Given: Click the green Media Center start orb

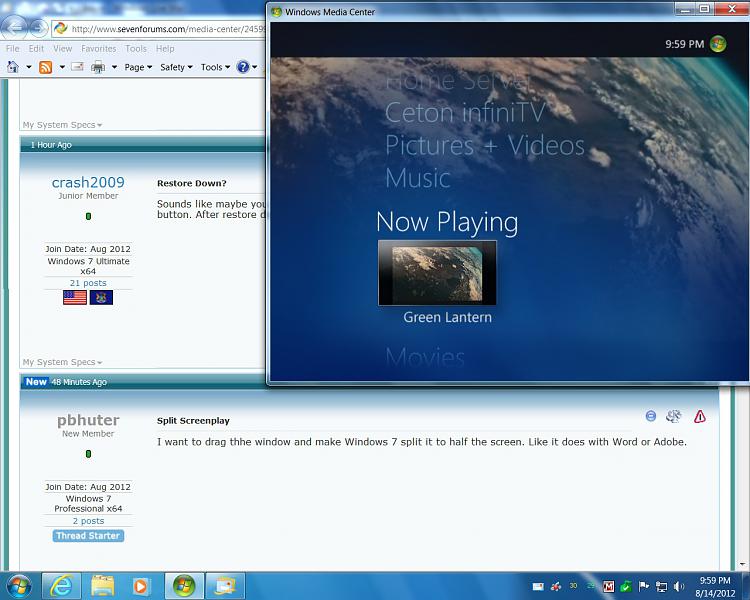Looking at the screenshot, I should click(x=717, y=44).
